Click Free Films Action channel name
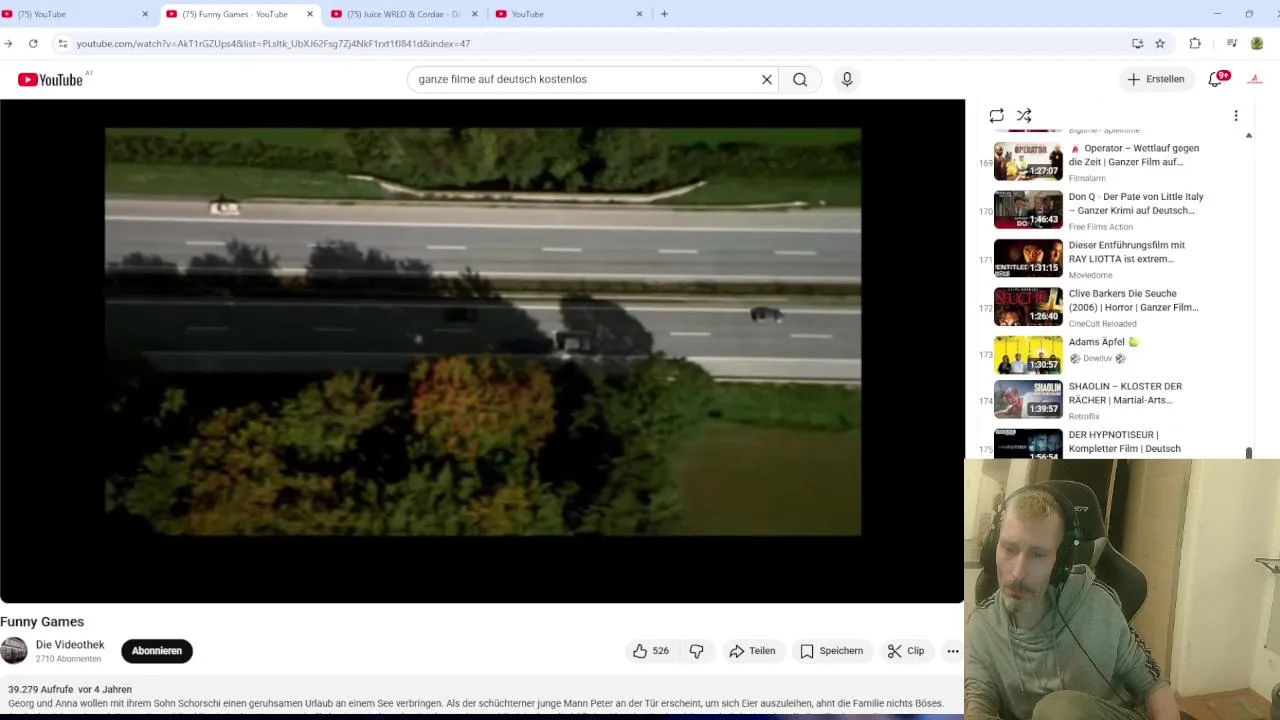 tap(1100, 227)
